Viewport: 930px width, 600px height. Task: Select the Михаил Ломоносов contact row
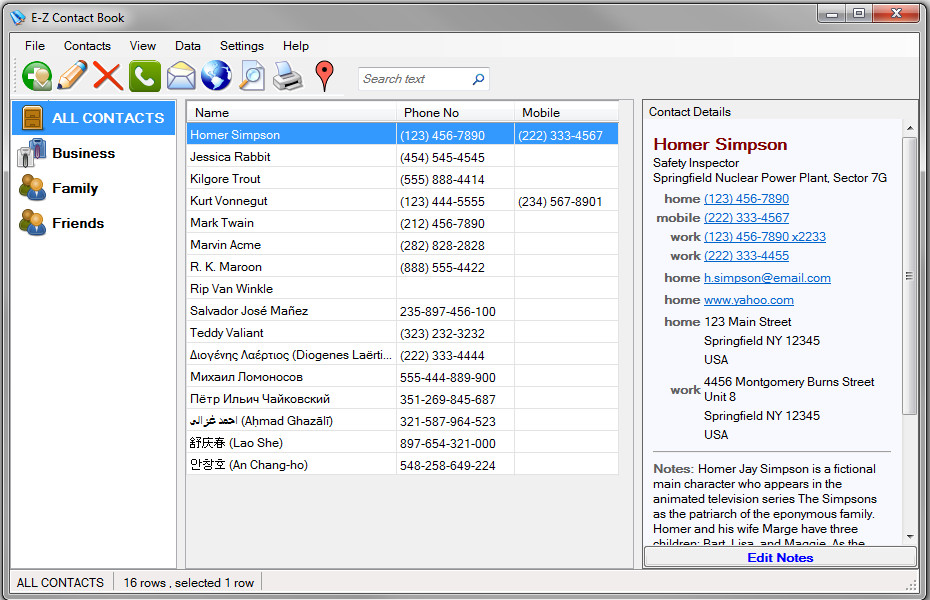(402, 376)
